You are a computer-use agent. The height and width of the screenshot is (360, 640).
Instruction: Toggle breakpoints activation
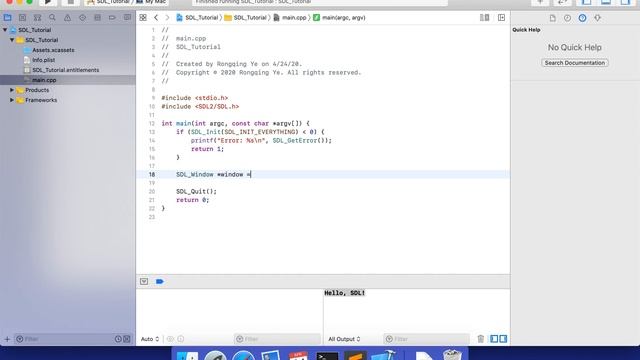(160, 281)
